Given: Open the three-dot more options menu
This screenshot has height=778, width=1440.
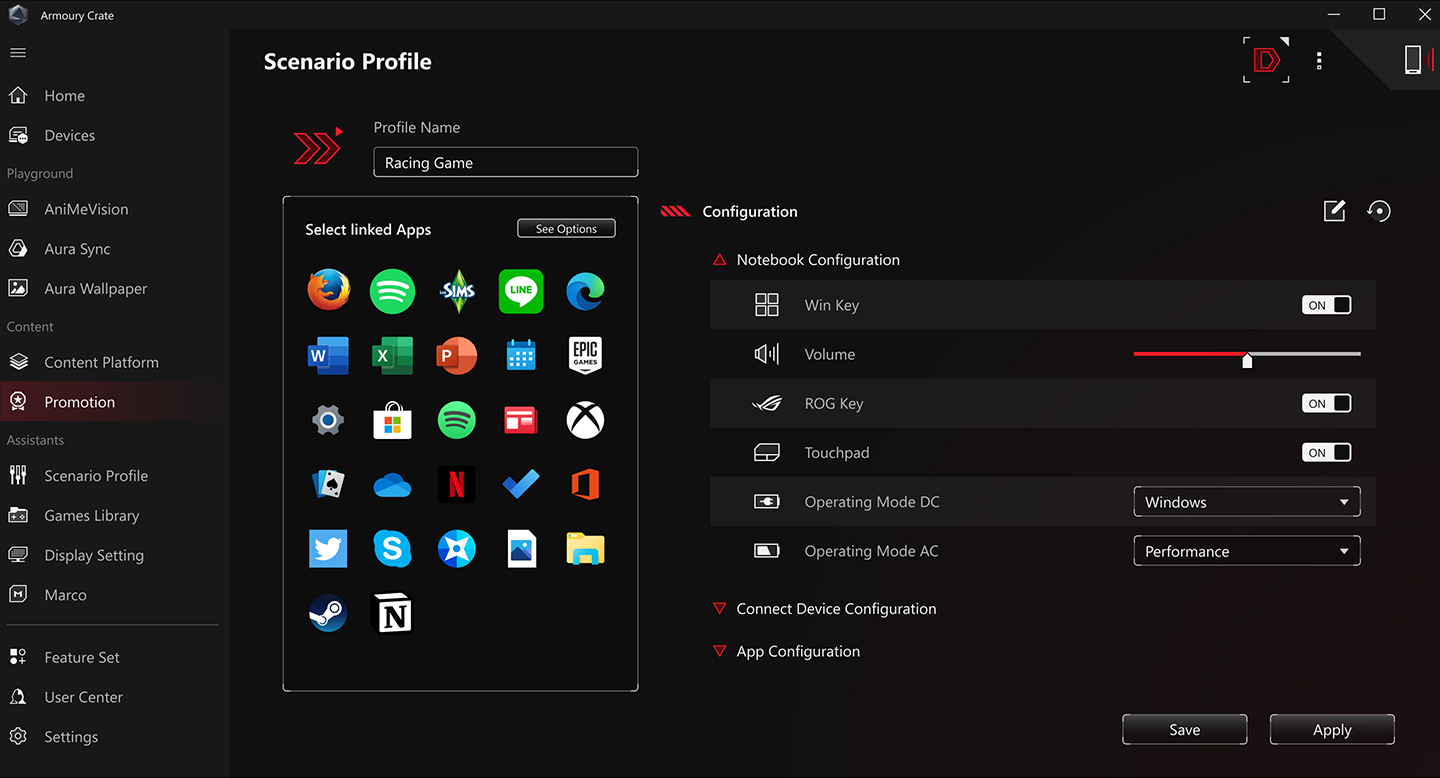Looking at the screenshot, I should pos(1319,61).
